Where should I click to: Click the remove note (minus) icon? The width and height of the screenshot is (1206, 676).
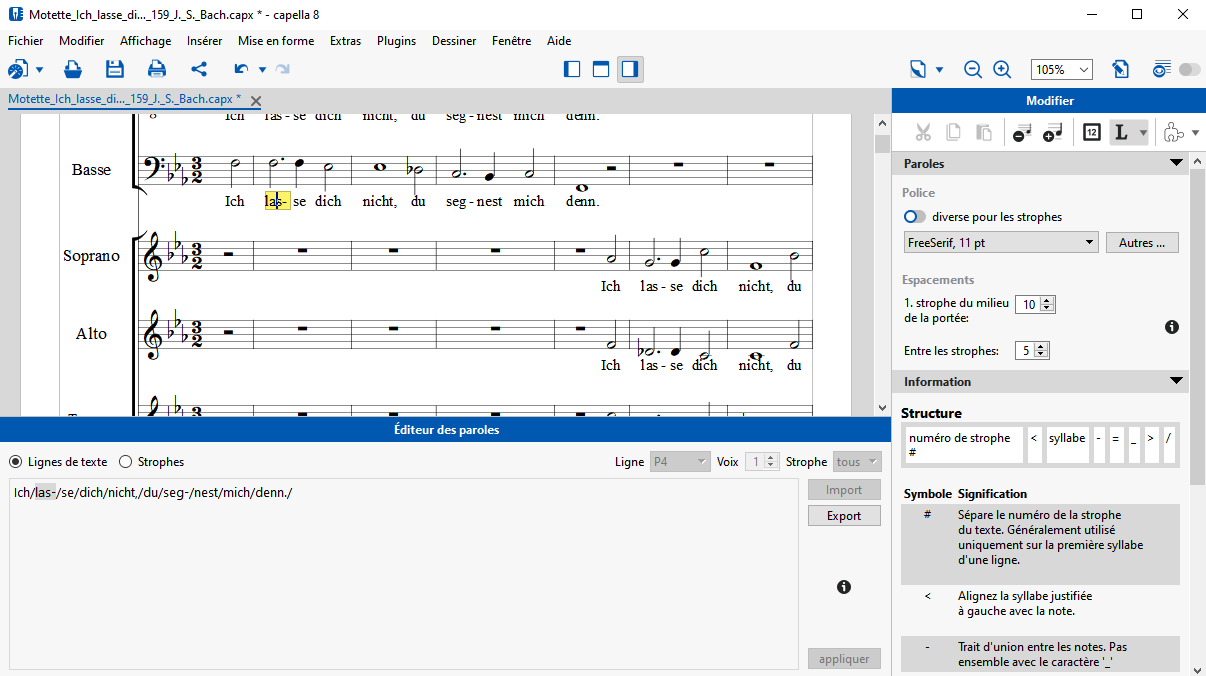[x=1022, y=132]
